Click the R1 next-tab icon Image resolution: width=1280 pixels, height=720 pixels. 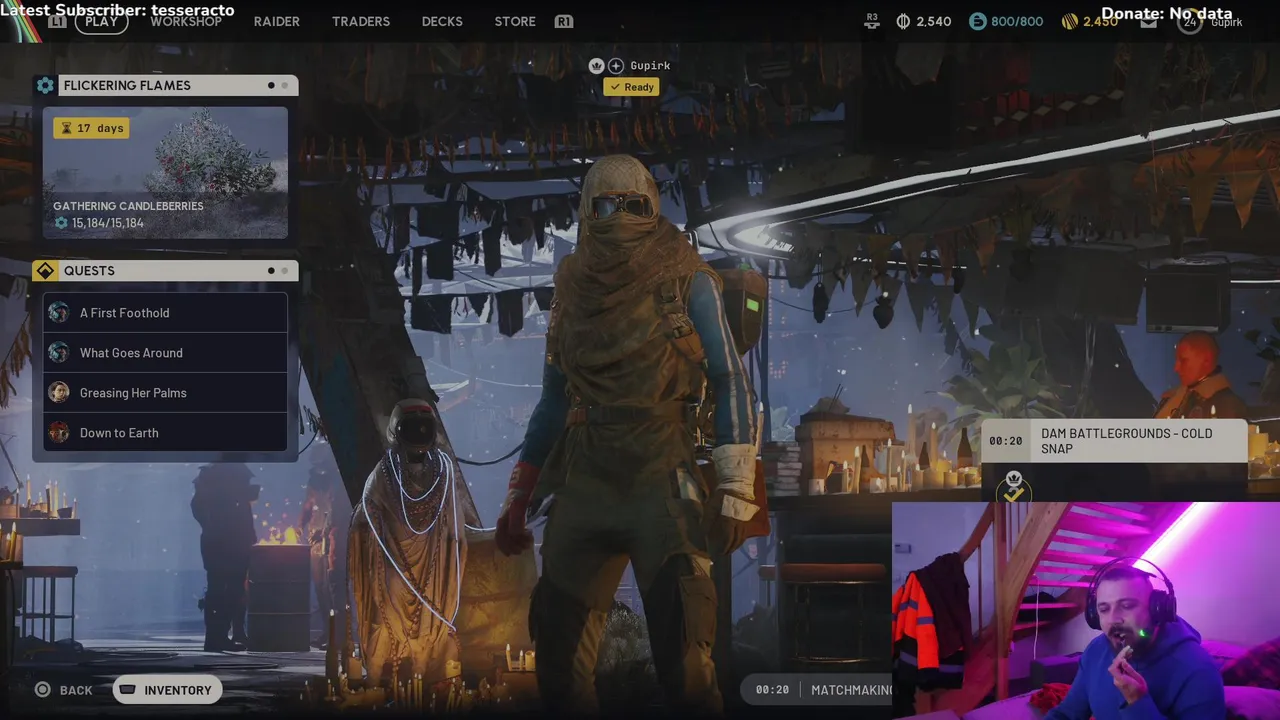click(x=564, y=21)
